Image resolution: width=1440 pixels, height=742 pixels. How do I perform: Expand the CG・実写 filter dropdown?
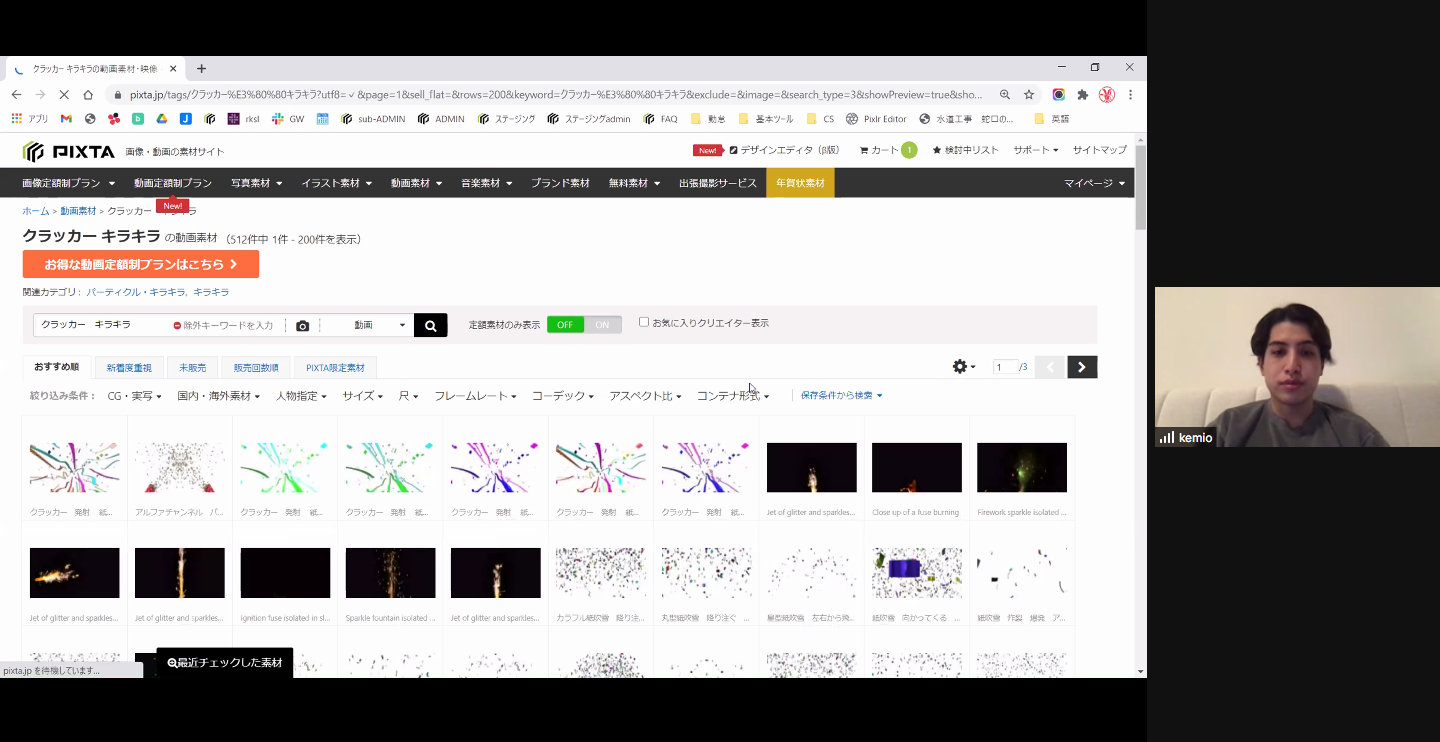tap(134, 396)
